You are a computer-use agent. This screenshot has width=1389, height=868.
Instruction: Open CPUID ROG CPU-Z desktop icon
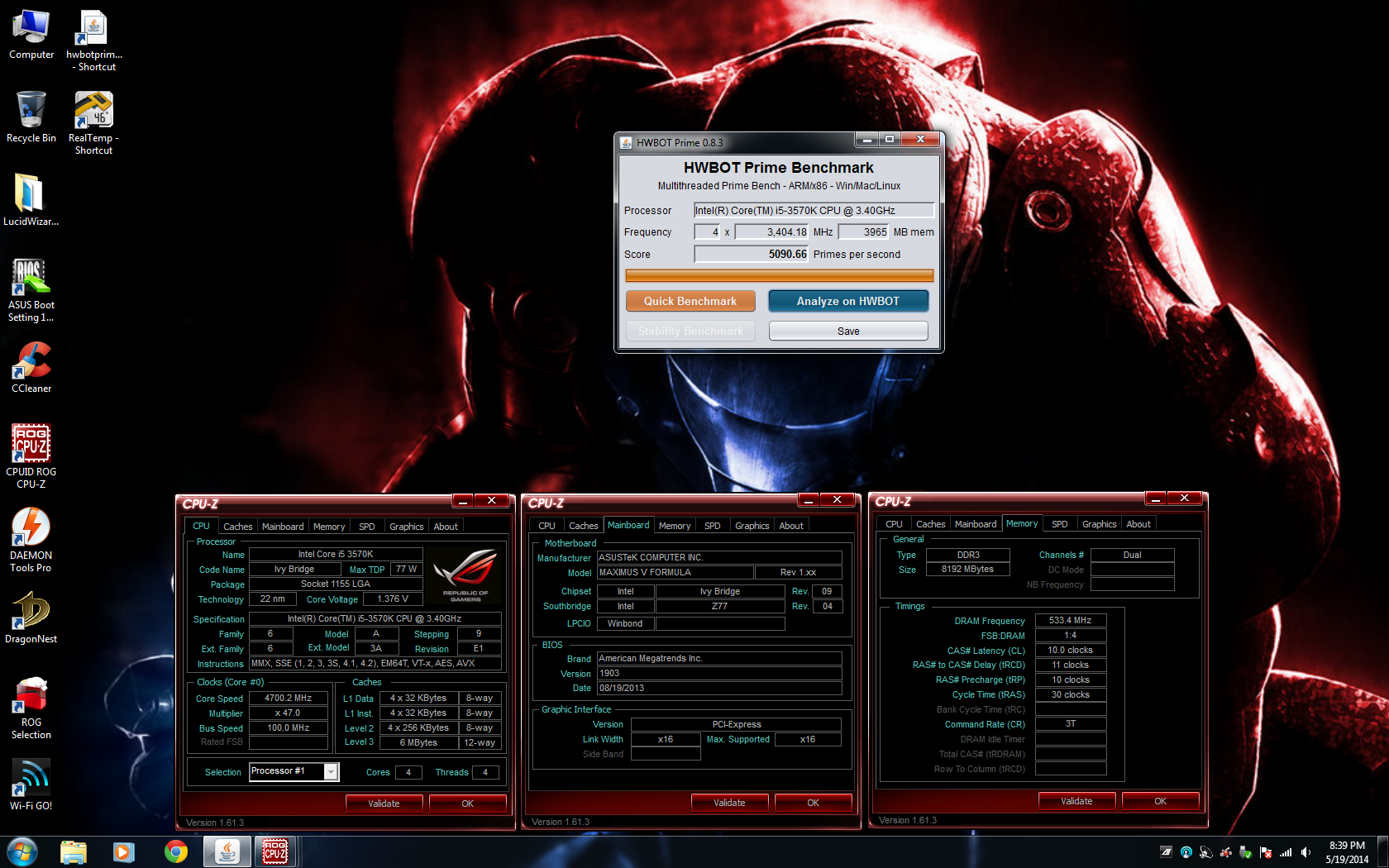[31, 456]
